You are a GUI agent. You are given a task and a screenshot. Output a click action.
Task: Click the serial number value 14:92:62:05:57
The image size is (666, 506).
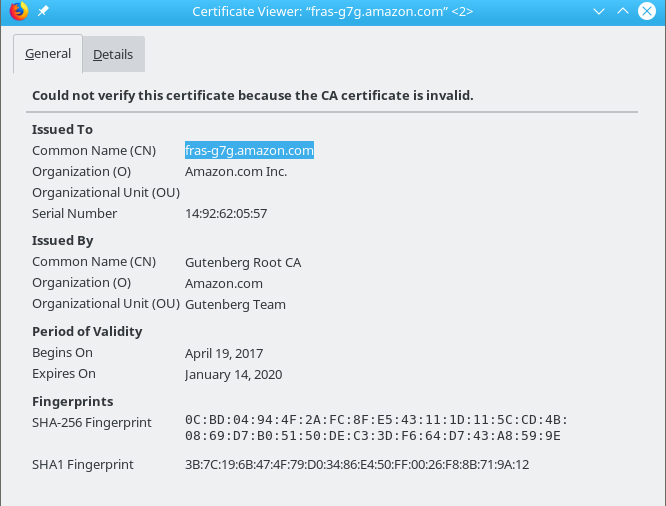(x=226, y=213)
